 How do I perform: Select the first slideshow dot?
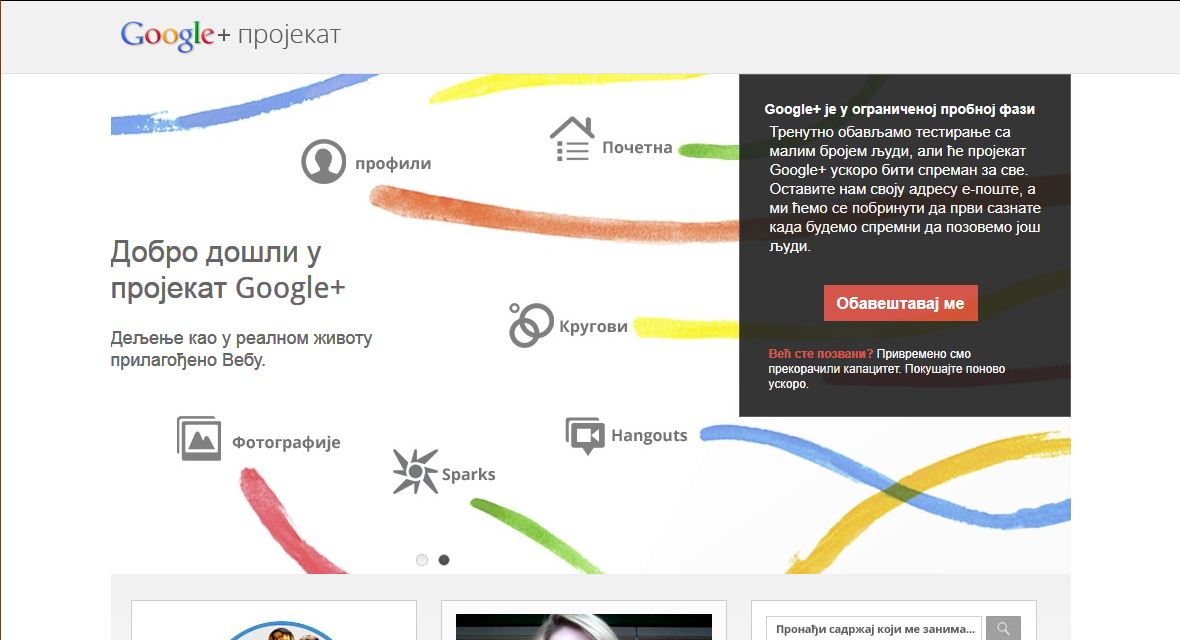click(x=421, y=559)
